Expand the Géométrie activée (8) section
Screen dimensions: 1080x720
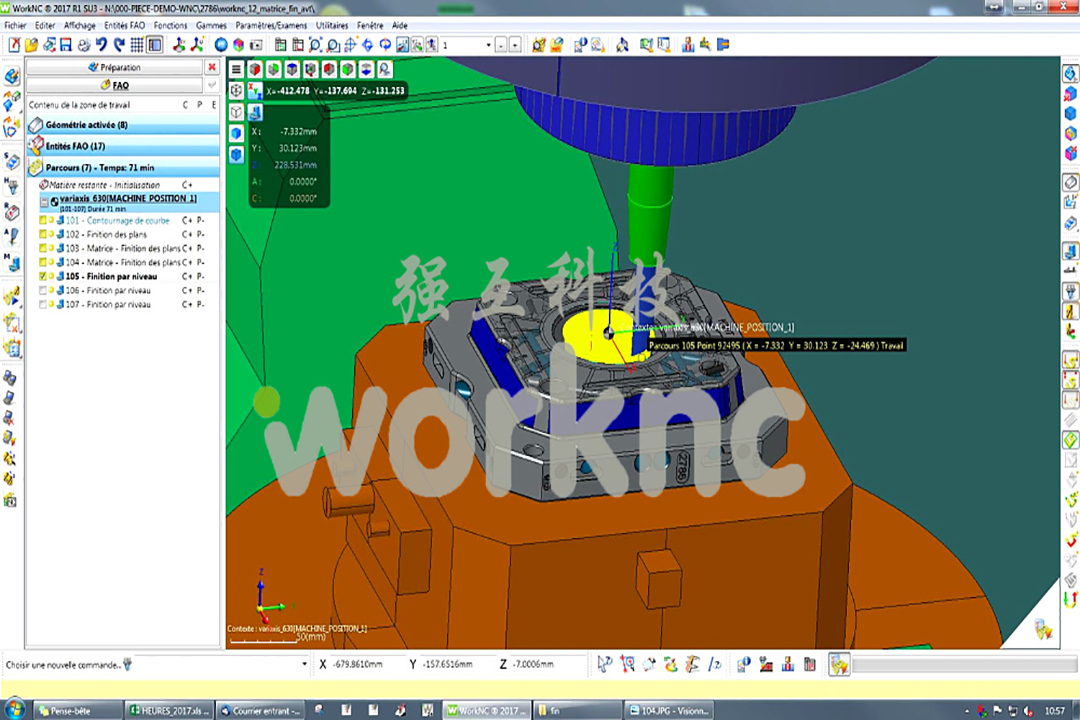[x=123, y=125]
